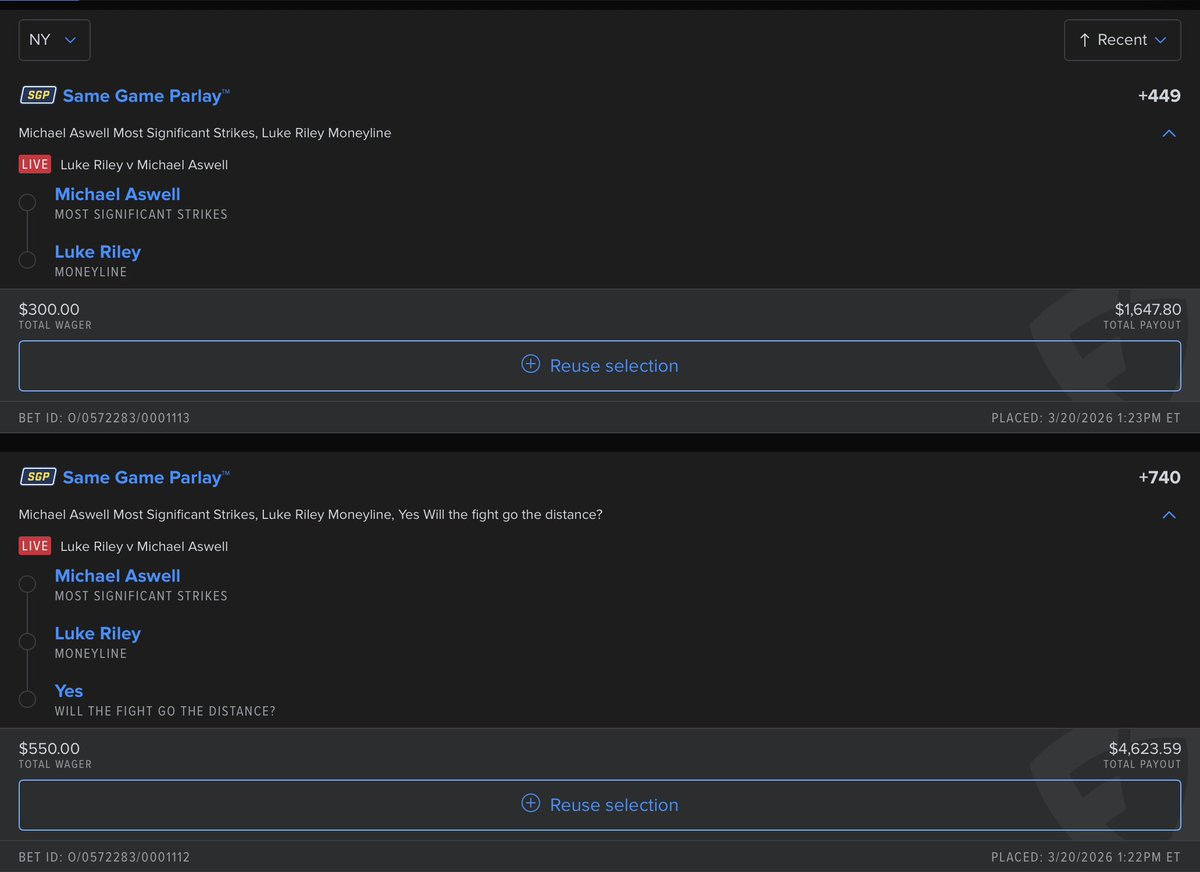The image size is (1200, 872).
Task: Click the $550.00 total wager amount
Action: point(49,749)
